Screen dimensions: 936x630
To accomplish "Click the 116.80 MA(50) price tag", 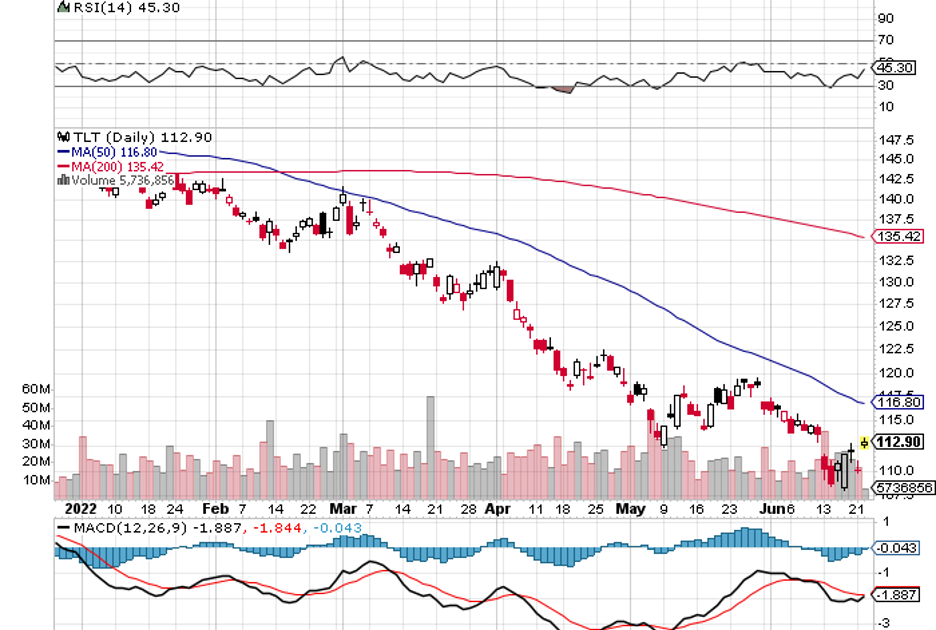I will [x=898, y=402].
